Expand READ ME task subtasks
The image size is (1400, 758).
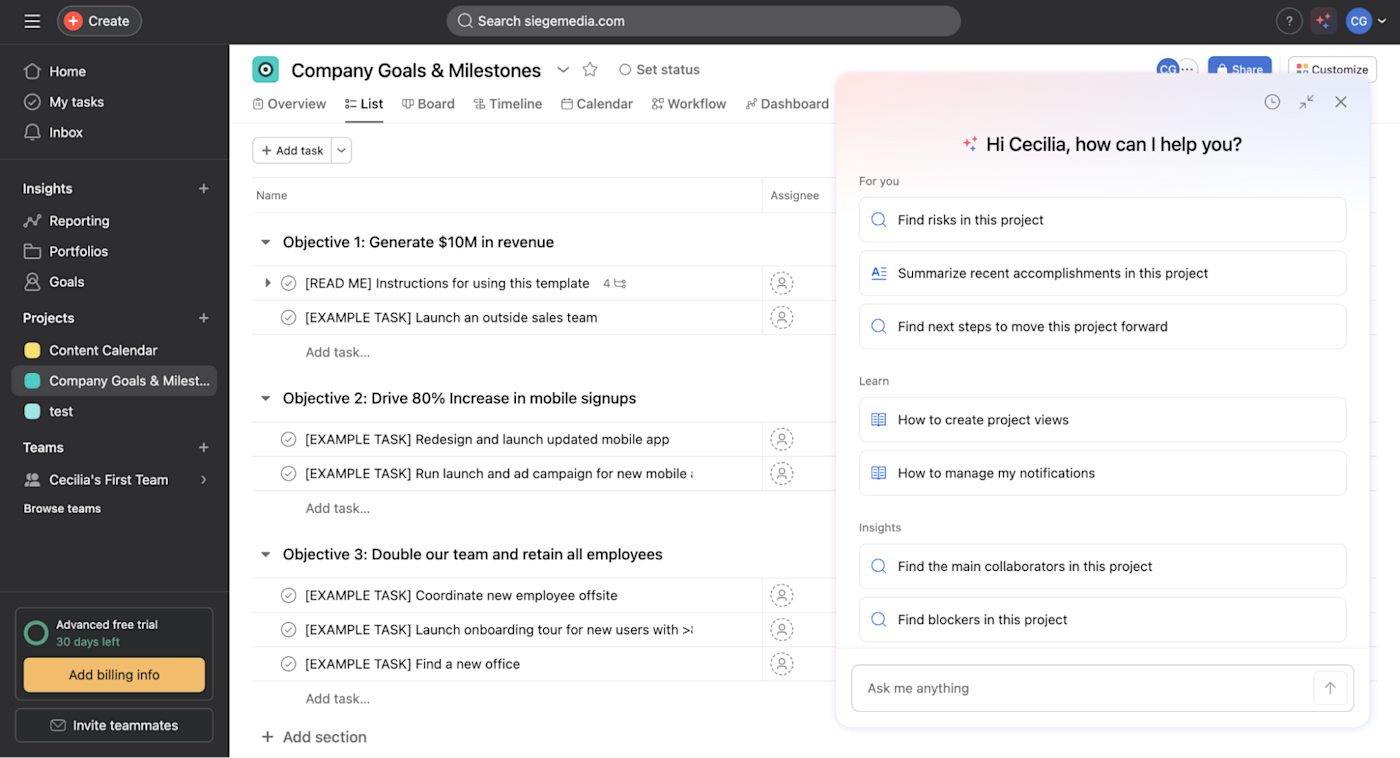point(267,284)
